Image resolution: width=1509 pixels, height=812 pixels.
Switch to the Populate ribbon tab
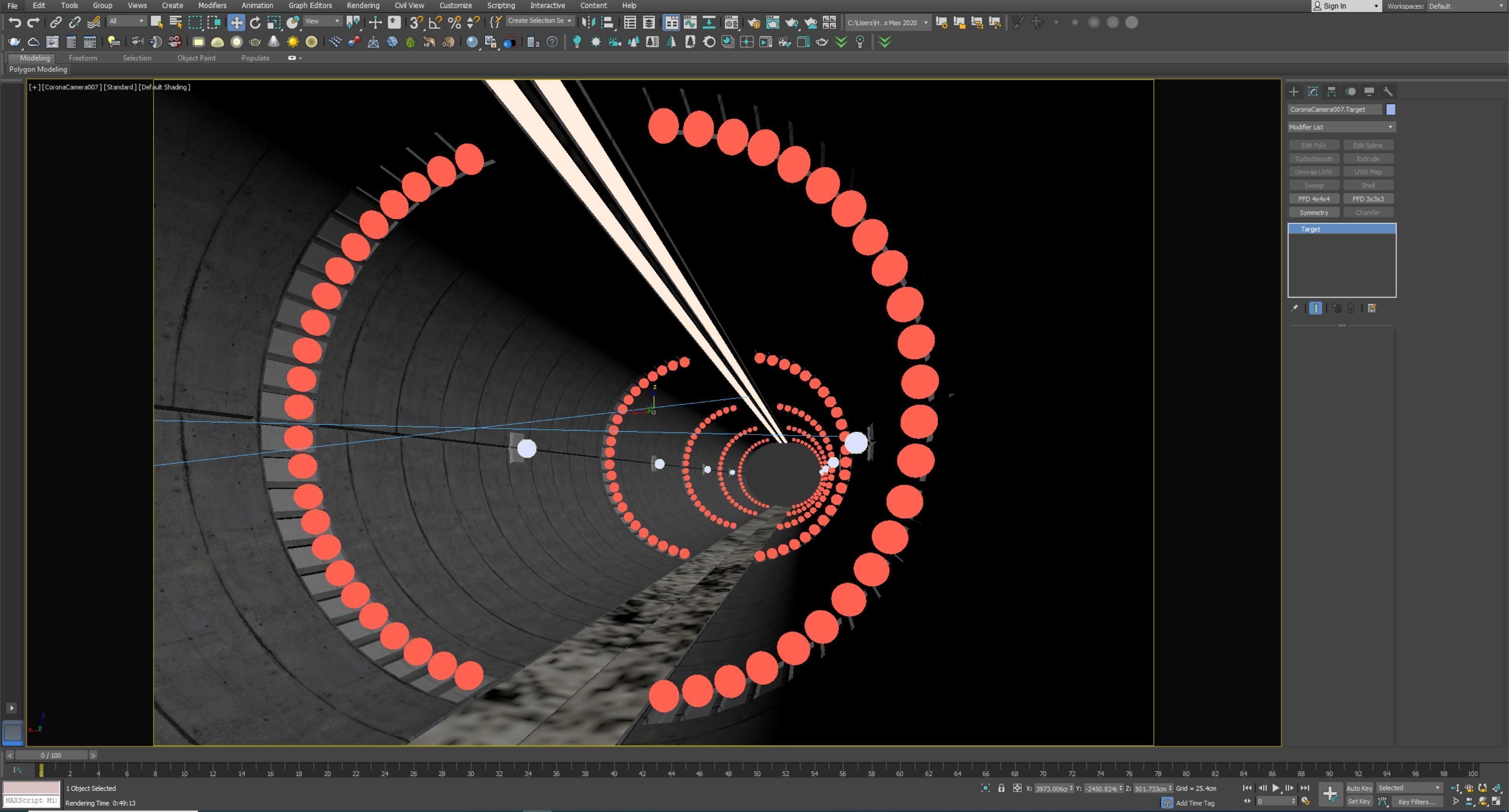[255, 58]
